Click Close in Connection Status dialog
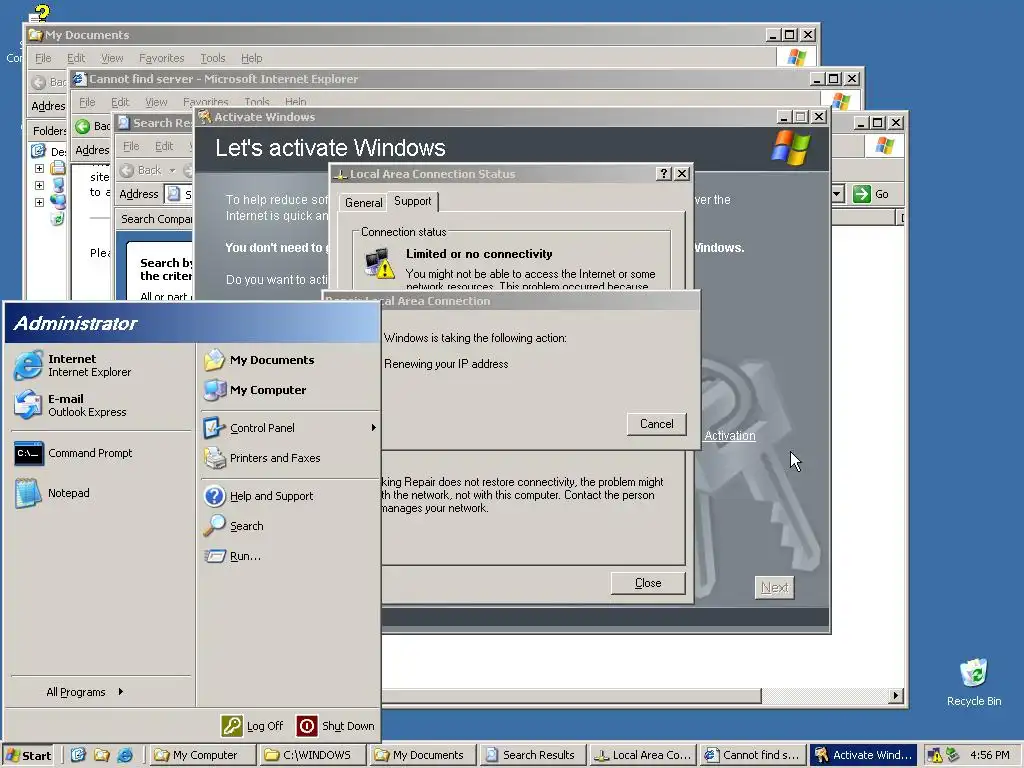 (648, 583)
